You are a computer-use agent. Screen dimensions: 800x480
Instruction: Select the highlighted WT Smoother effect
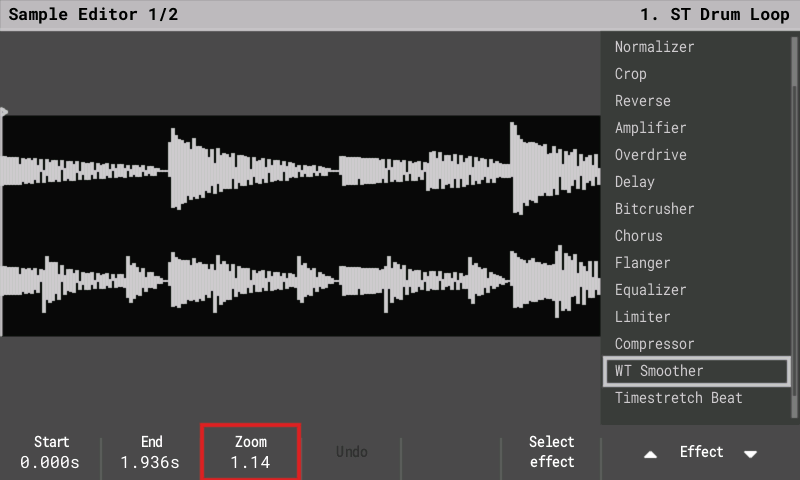click(696, 371)
